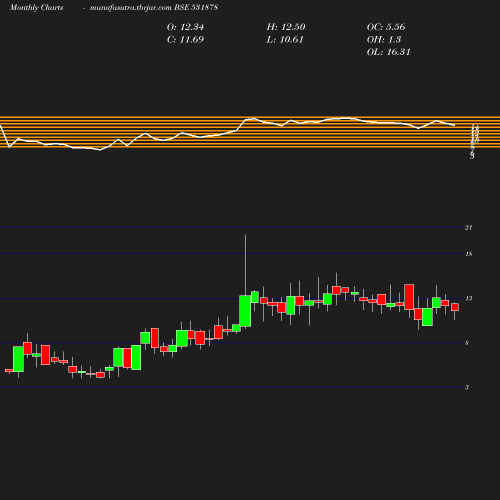Click the "Monthly Charts" title text
This screenshot has width=500, height=500.
[x=37, y=8]
